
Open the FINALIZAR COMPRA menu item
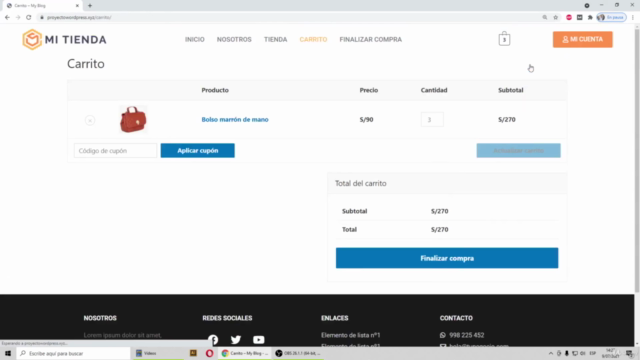[371, 40]
